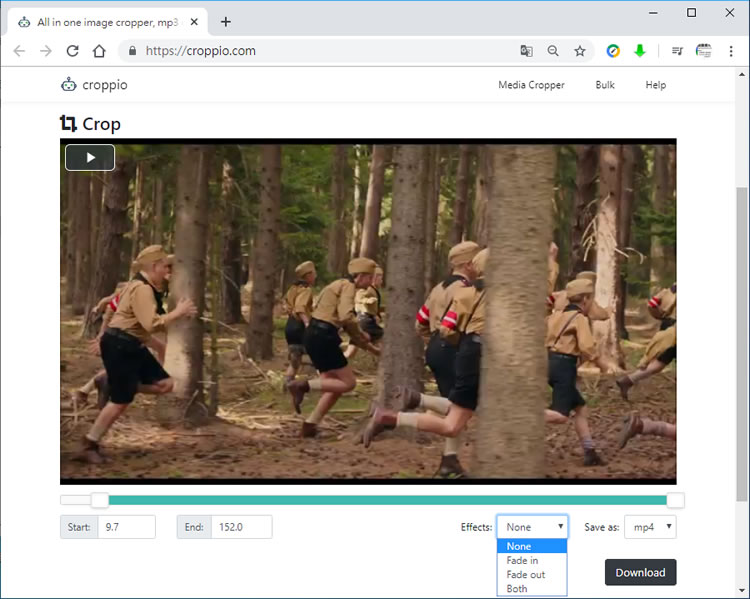This screenshot has width=750, height=599.
Task: Open the Chrome three-dot menu
Action: (x=731, y=51)
